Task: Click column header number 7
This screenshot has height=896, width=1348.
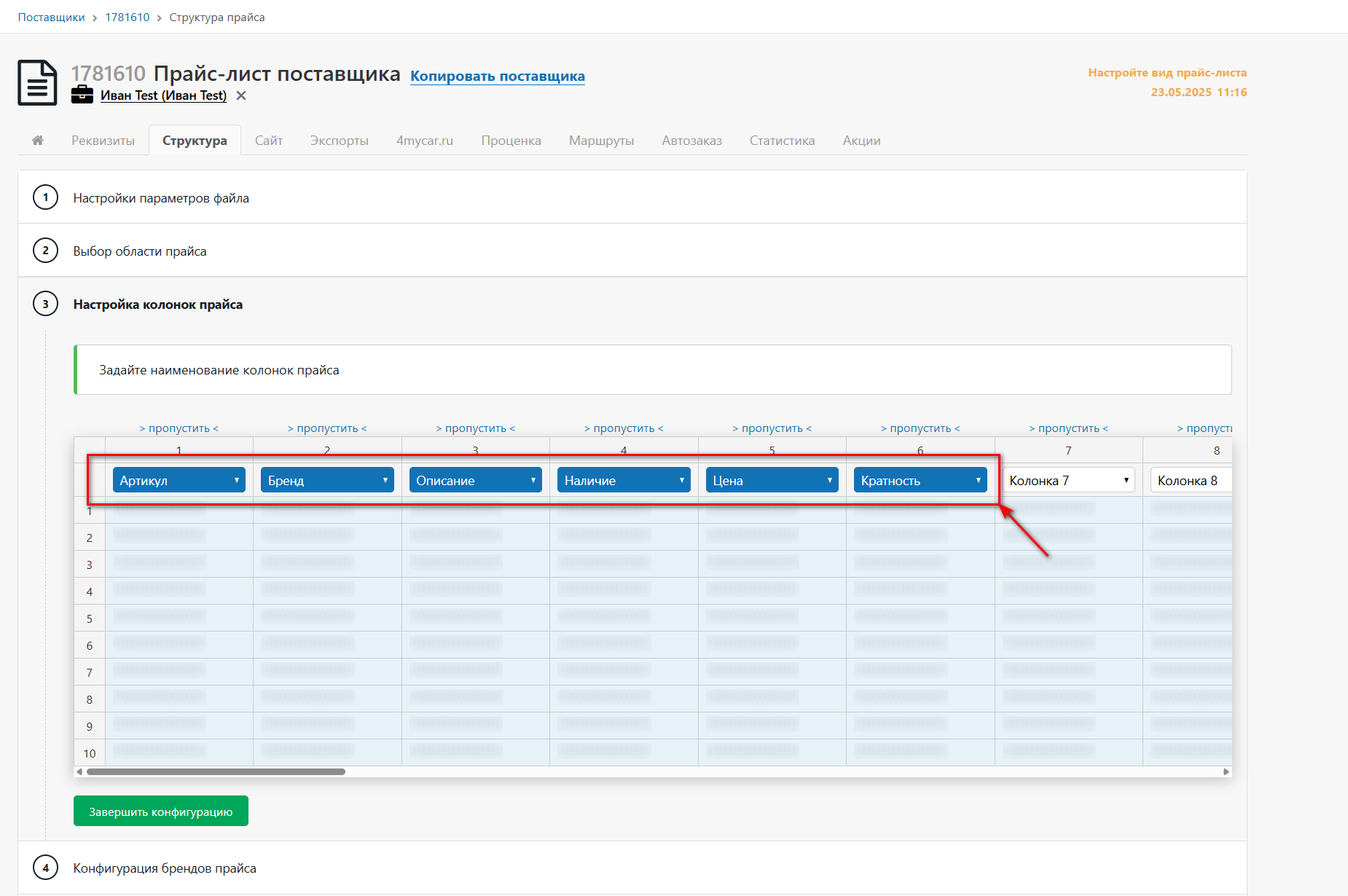Action: click(1069, 450)
